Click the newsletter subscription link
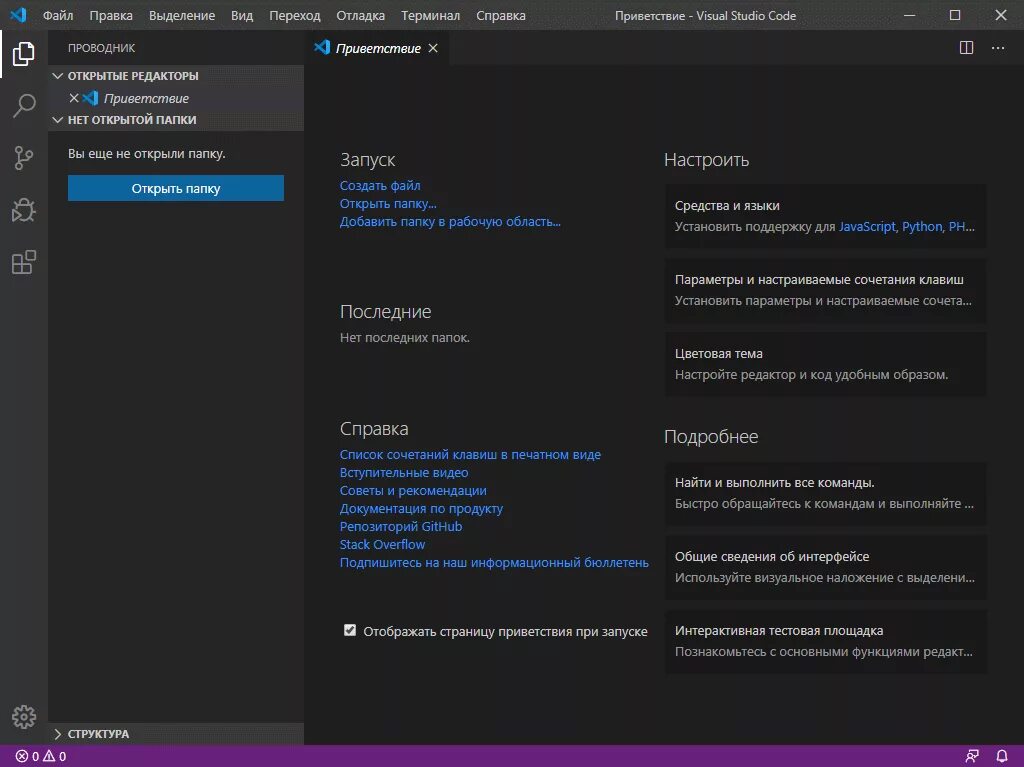The image size is (1024, 767). click(494, 563)
